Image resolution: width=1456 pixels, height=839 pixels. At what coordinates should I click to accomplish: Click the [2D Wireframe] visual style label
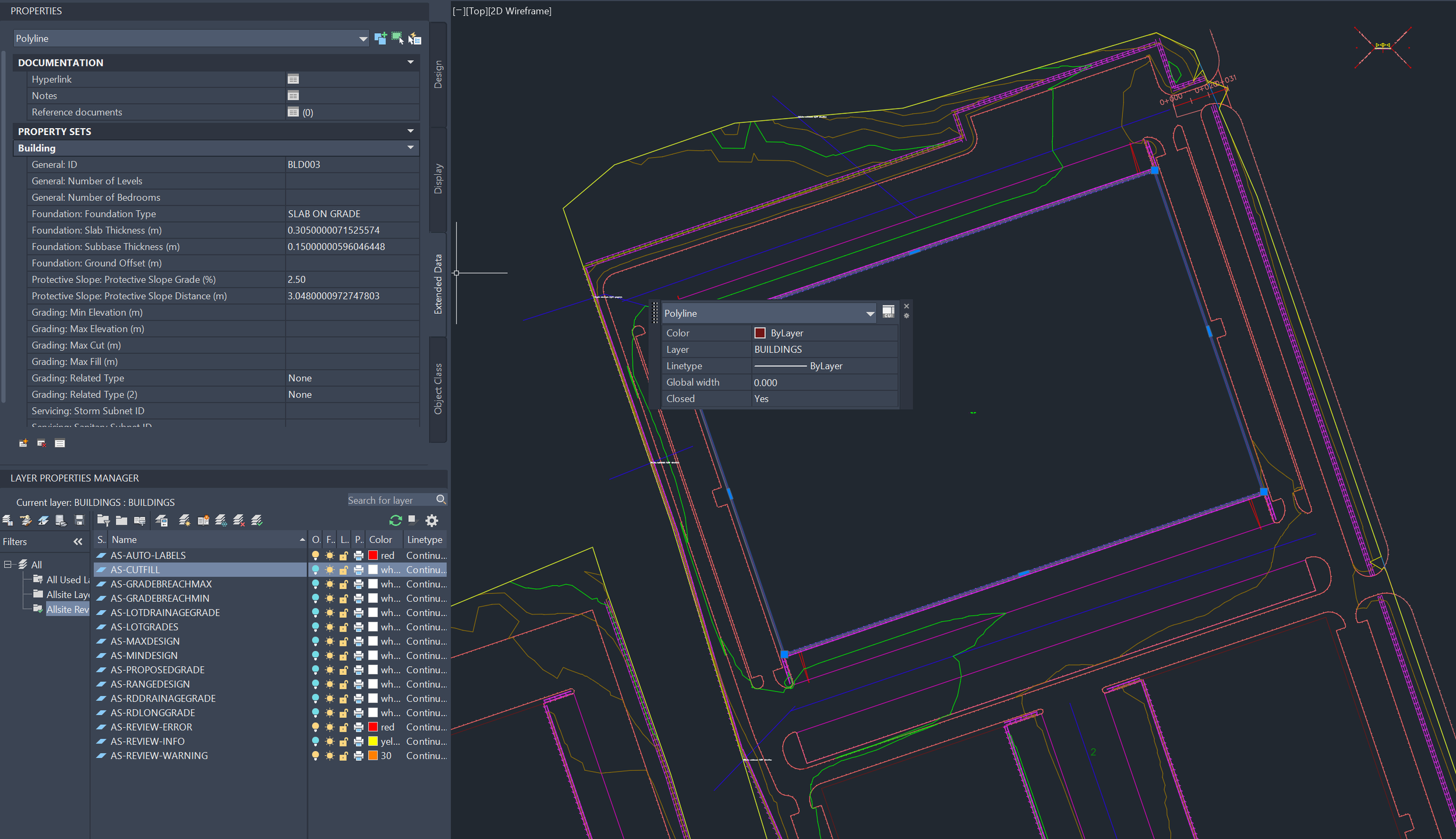(521, 11)
